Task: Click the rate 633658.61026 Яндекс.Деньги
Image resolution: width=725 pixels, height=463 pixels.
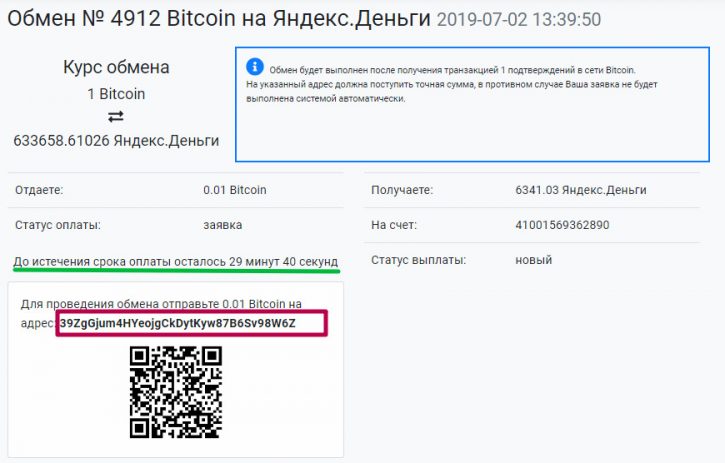Action: [x=116, y=140]
